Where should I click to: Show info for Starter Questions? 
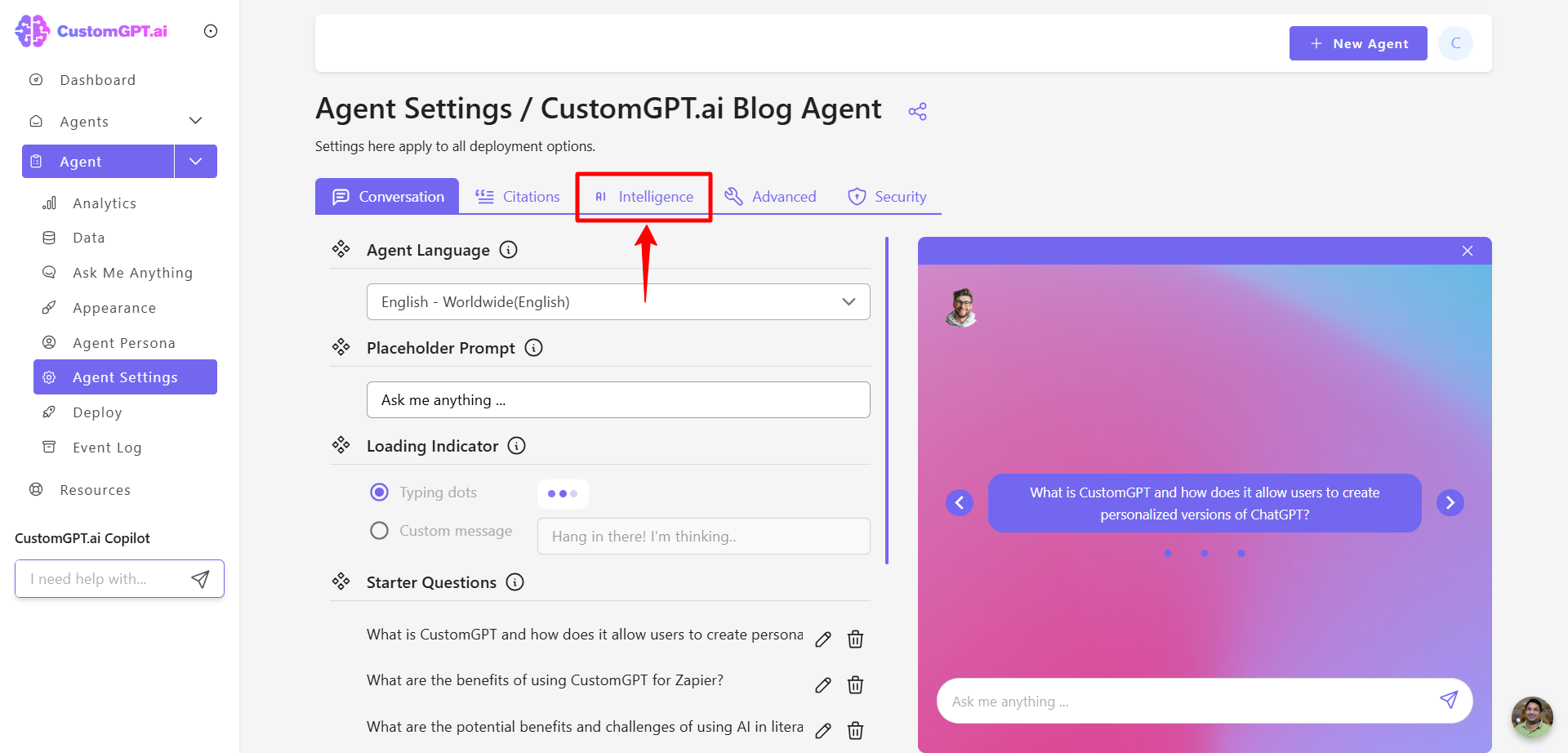pyautogui.click(x=514, y=582)
